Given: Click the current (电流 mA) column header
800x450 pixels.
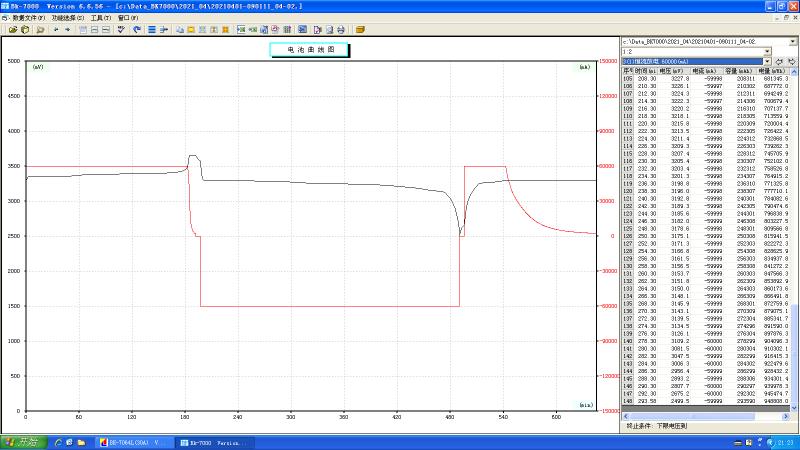Looking at the screenshot, I should click(x=705, y=71).
